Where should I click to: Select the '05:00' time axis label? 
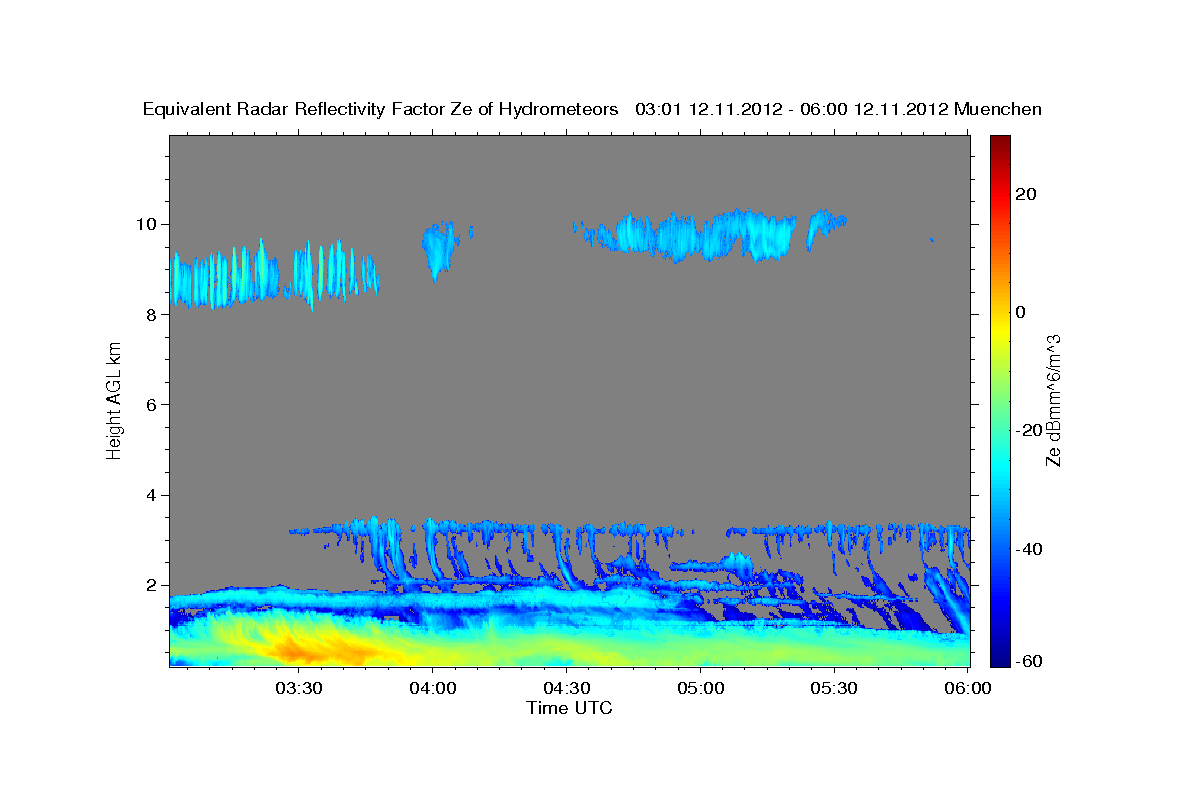pos(700,688)
